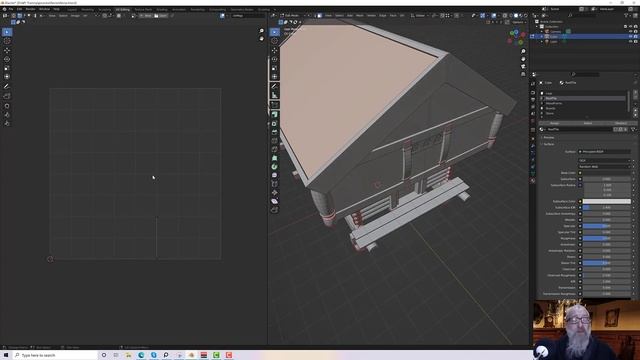Open the Render menu
Screen dimensions: 640x360
[x=31, y=9]
